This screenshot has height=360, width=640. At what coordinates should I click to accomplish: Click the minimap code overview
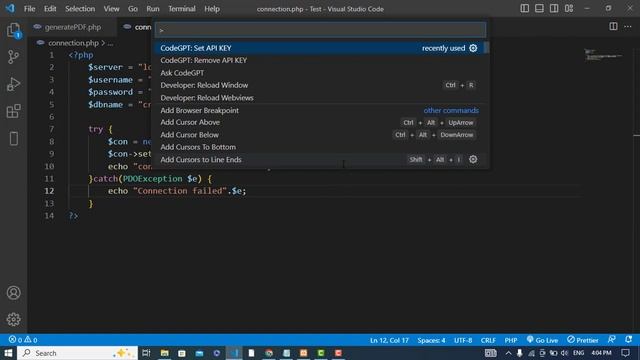603,55
